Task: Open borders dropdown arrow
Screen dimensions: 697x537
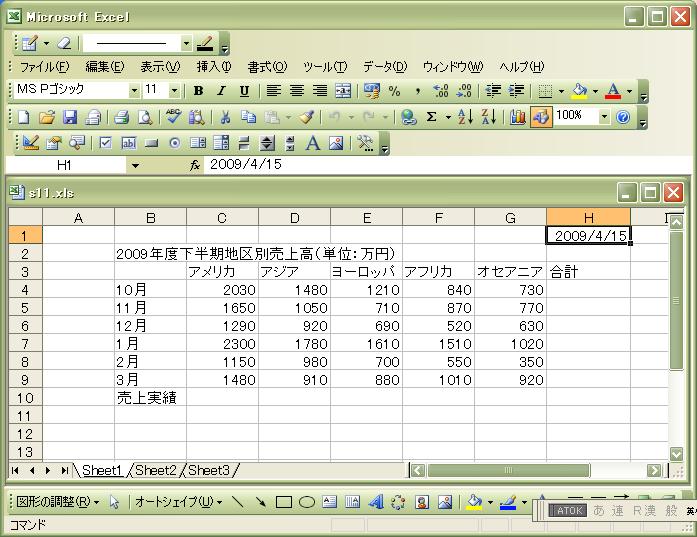Action: point(561,91)
